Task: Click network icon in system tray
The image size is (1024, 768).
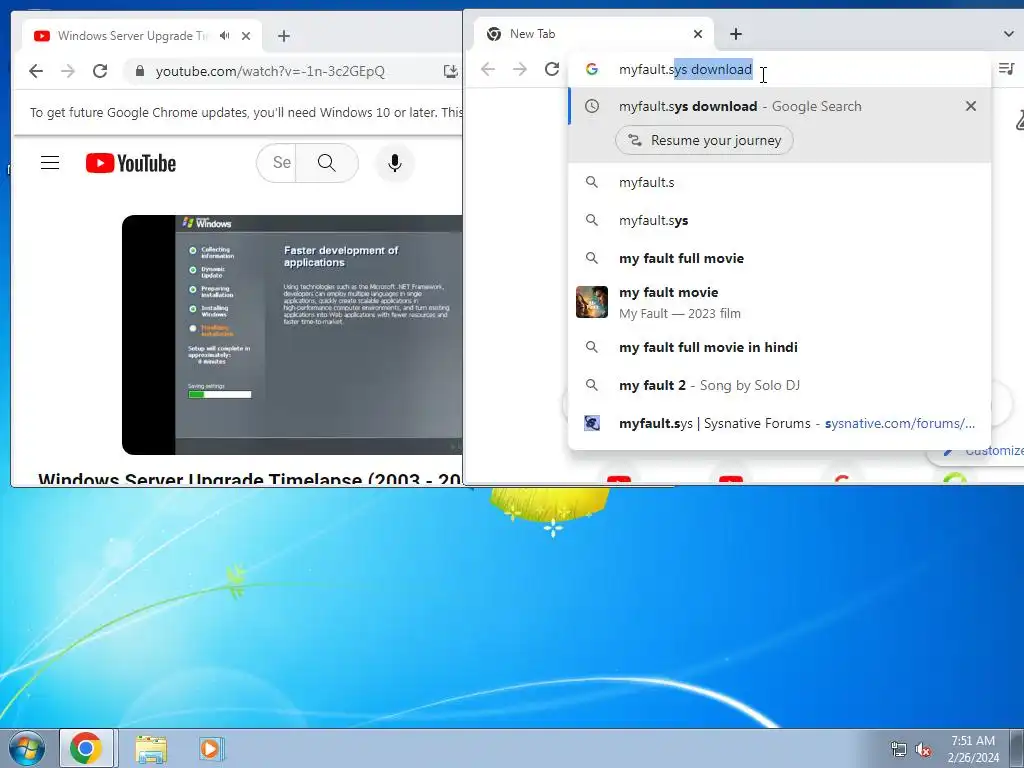Action: 899,749
